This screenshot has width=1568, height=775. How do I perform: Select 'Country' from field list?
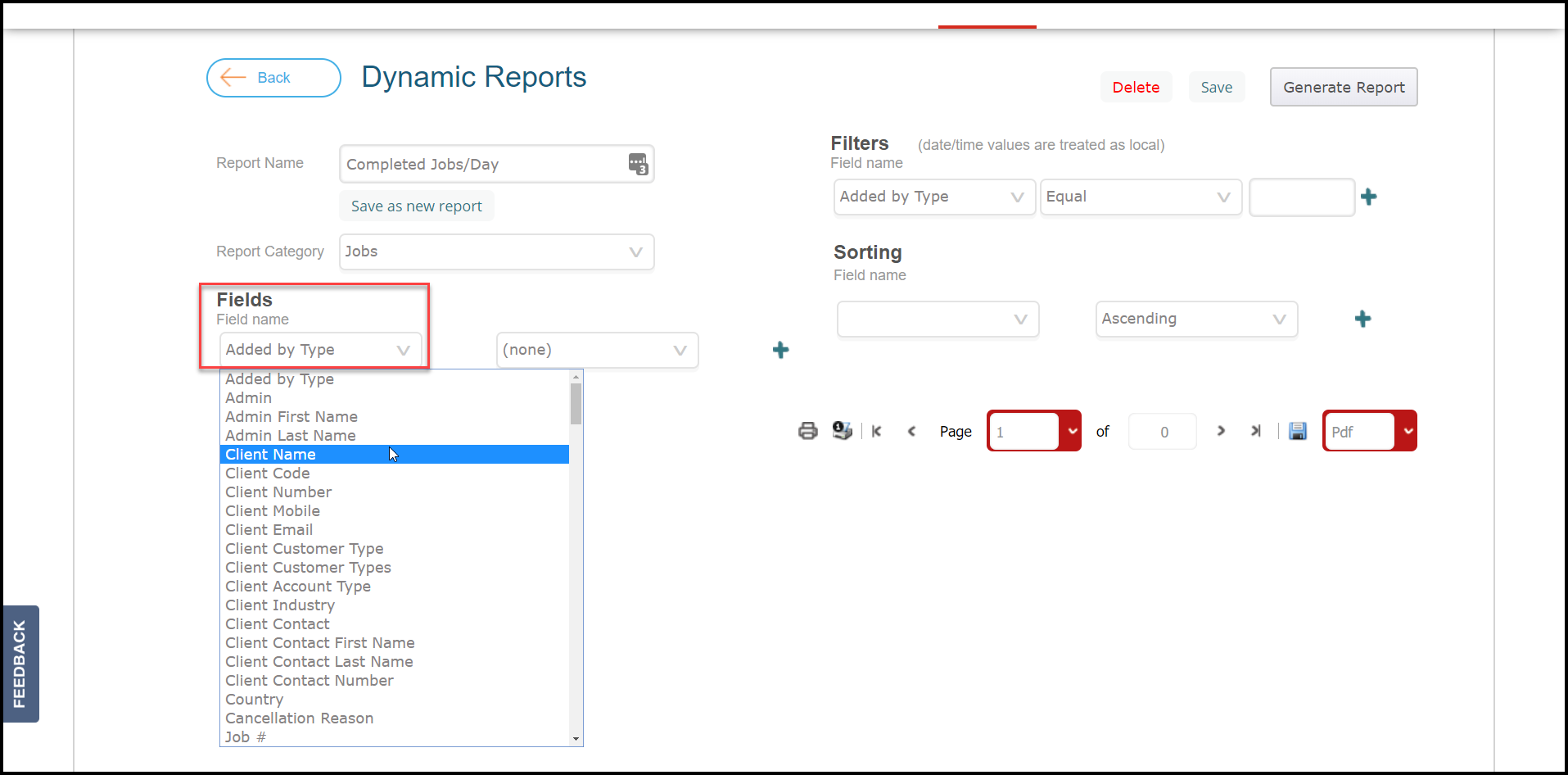click(x=395, y=700)
